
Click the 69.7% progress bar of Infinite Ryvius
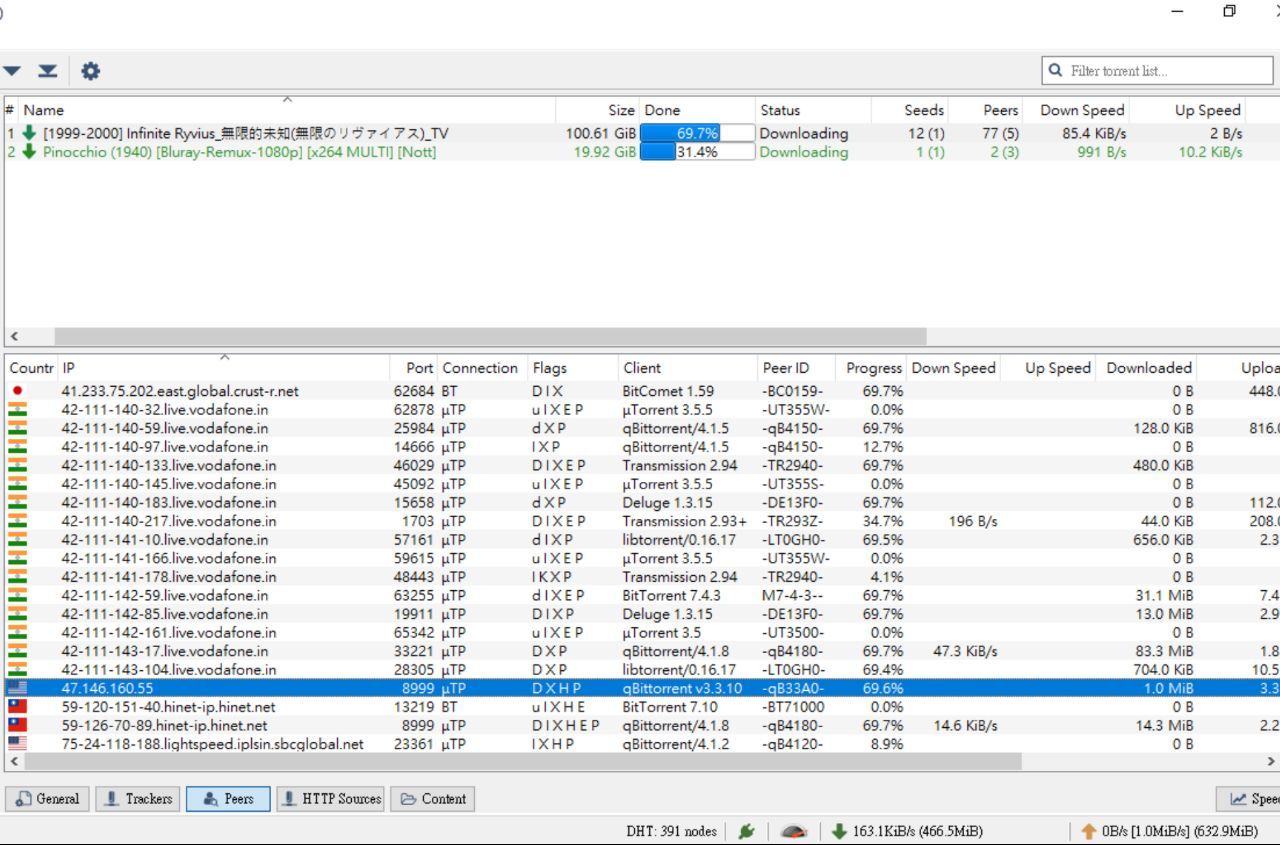point(697,133)
